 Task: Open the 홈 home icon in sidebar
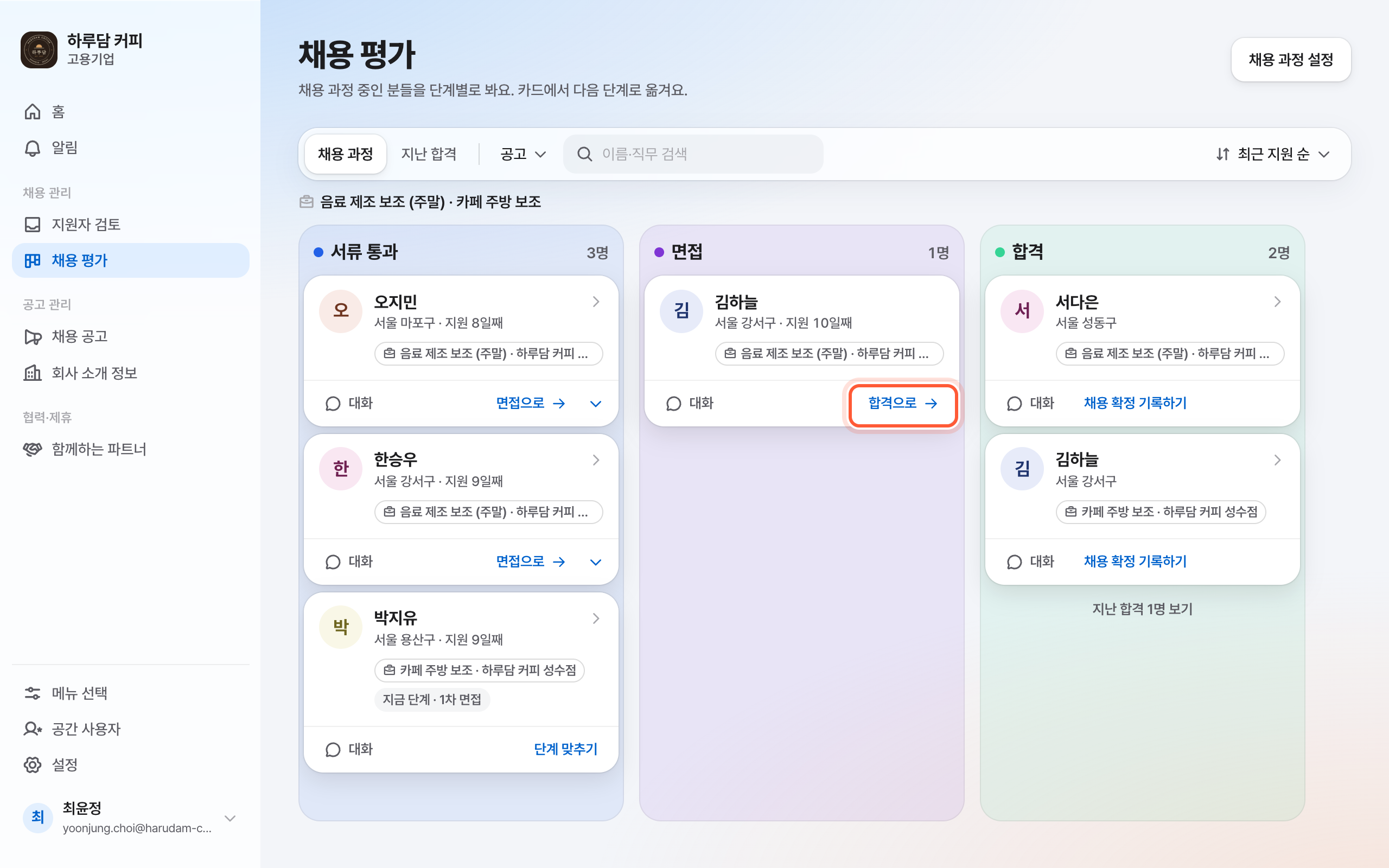point(33,111)
